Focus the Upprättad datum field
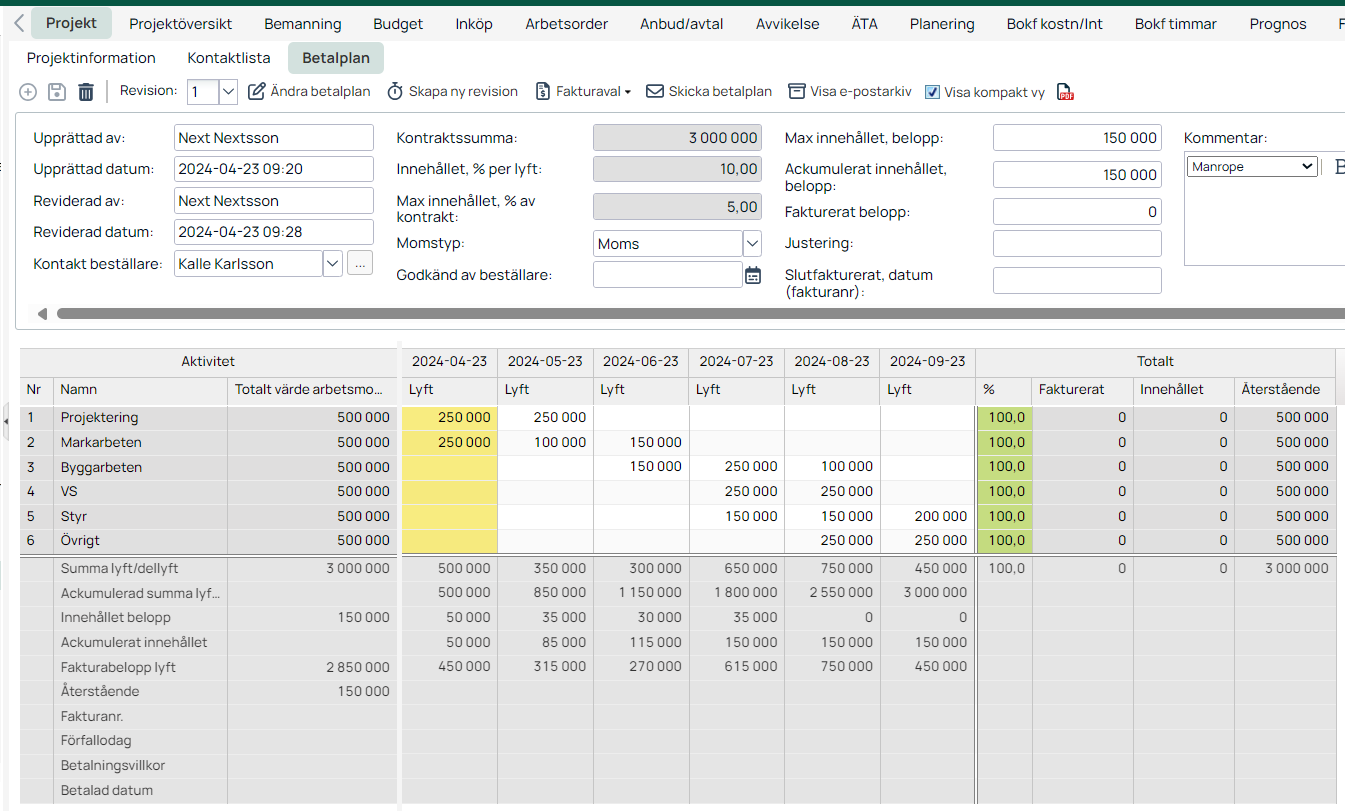The image size is (1345, 811). click(x=274, y=169)
